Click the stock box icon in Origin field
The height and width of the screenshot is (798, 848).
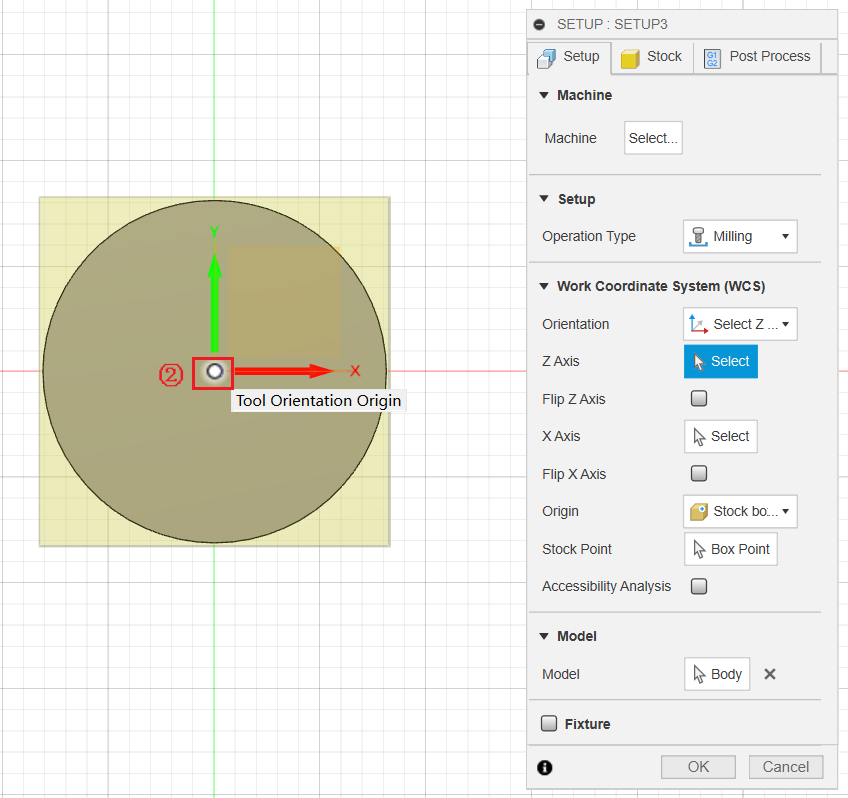(697, 511)
